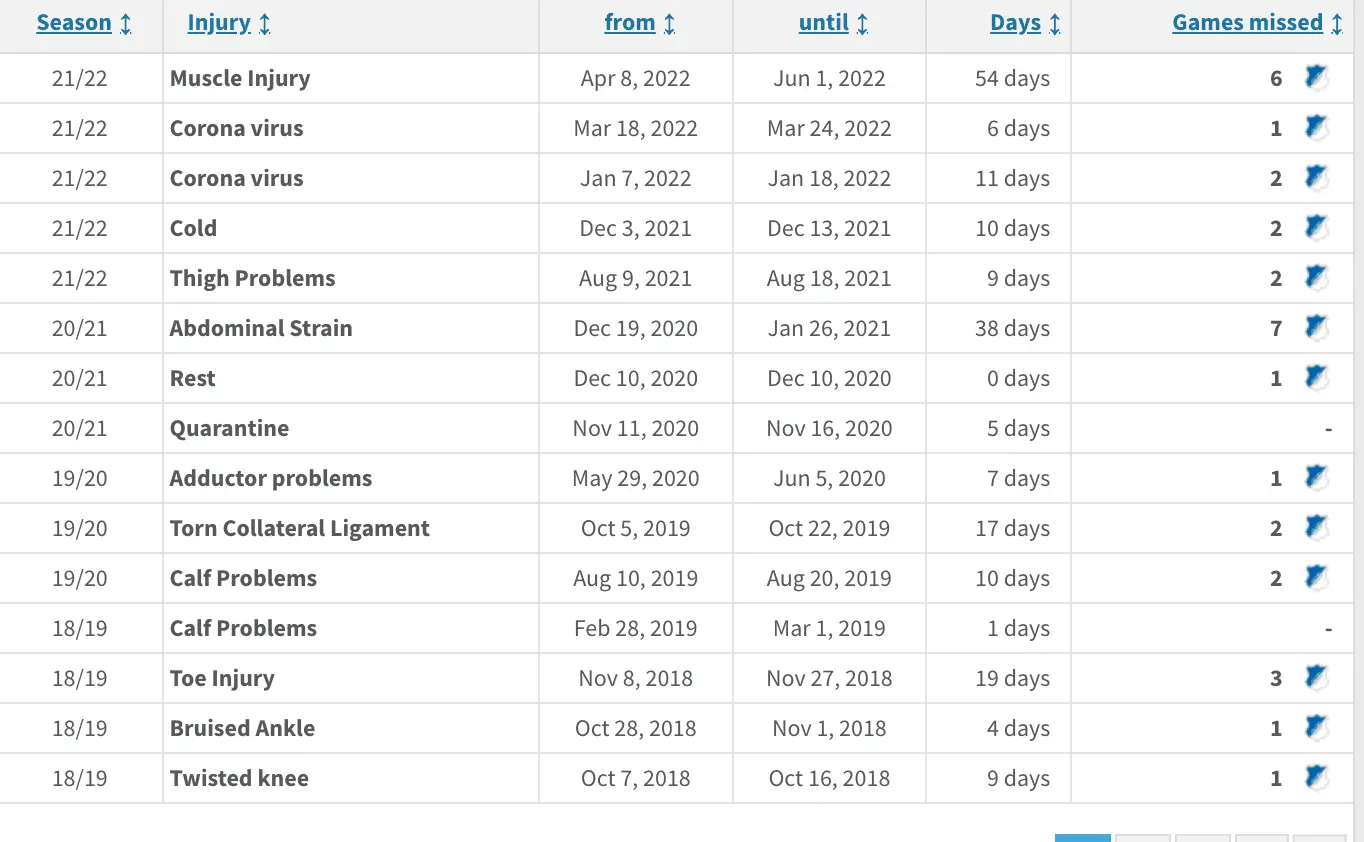
Task: Select the club crest in the Bruised Ankle row
Action: (x=1316, y=728)
